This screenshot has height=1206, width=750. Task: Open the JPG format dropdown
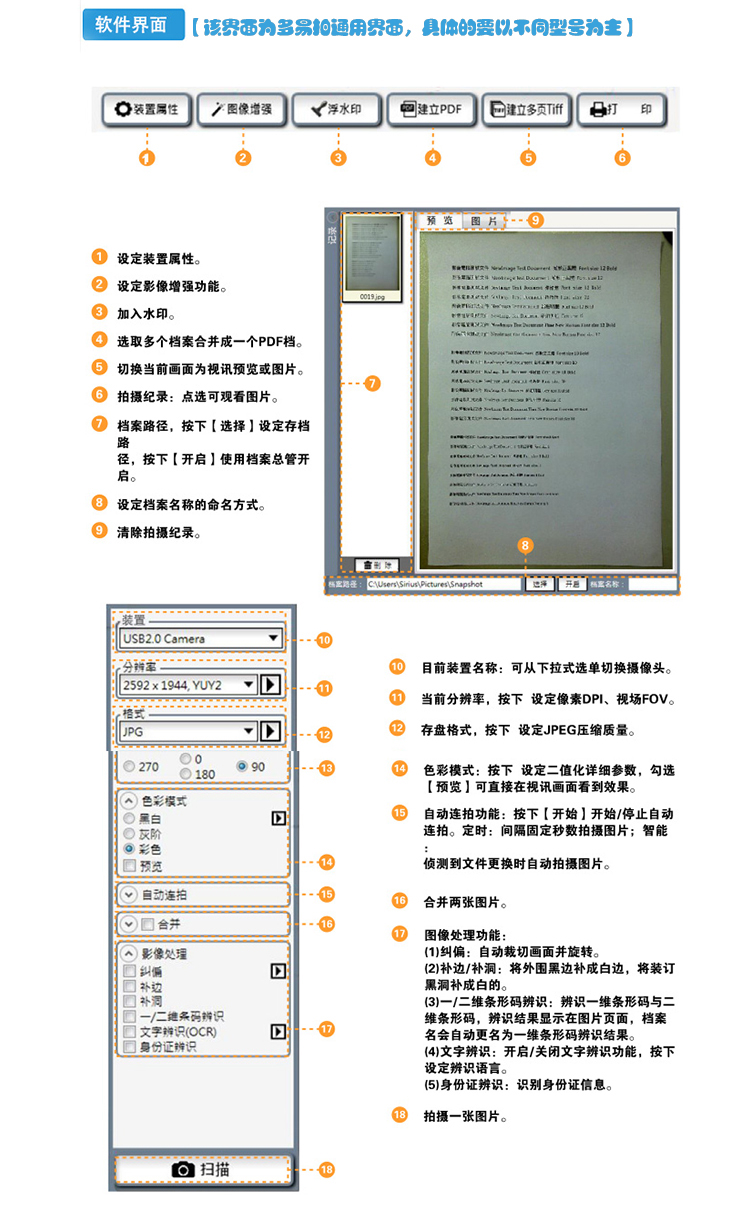[188, 731]
